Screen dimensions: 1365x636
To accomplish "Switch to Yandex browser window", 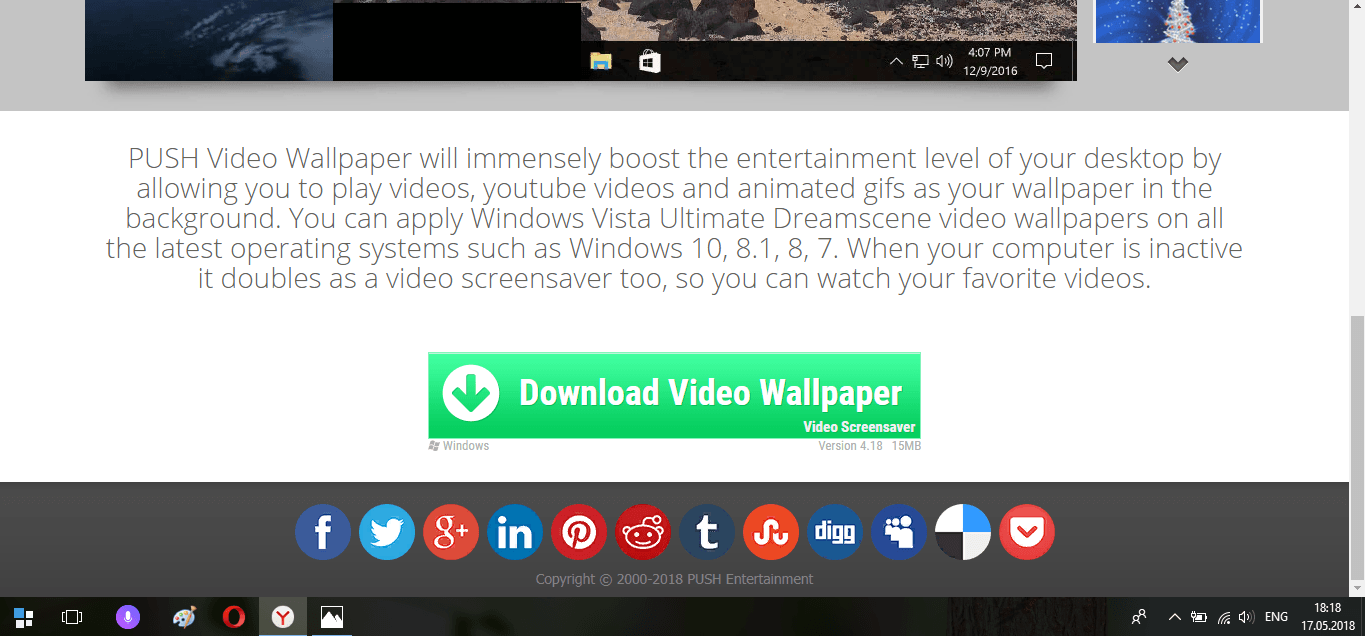I will point(283,617).
